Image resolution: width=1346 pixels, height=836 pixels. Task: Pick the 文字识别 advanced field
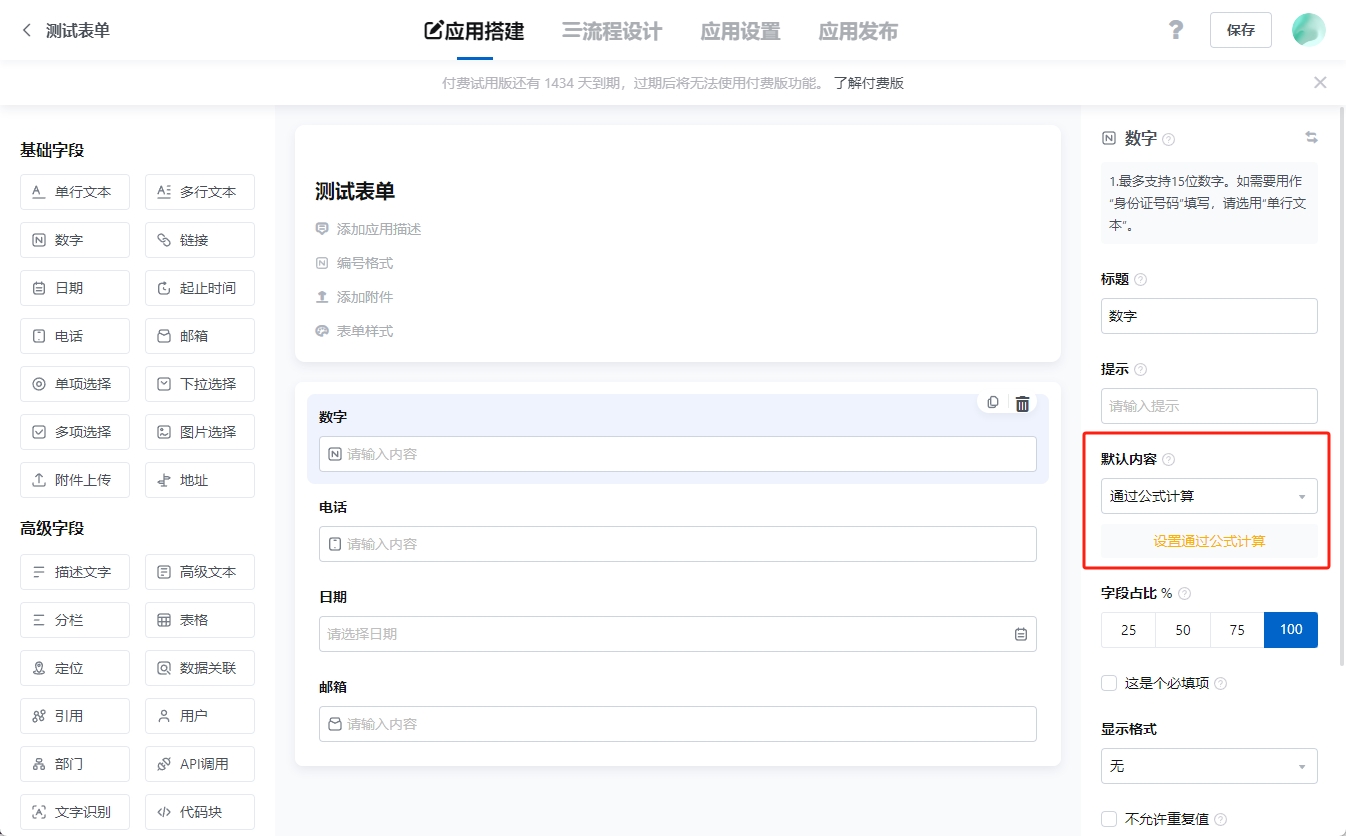click(x=74, y=811)
